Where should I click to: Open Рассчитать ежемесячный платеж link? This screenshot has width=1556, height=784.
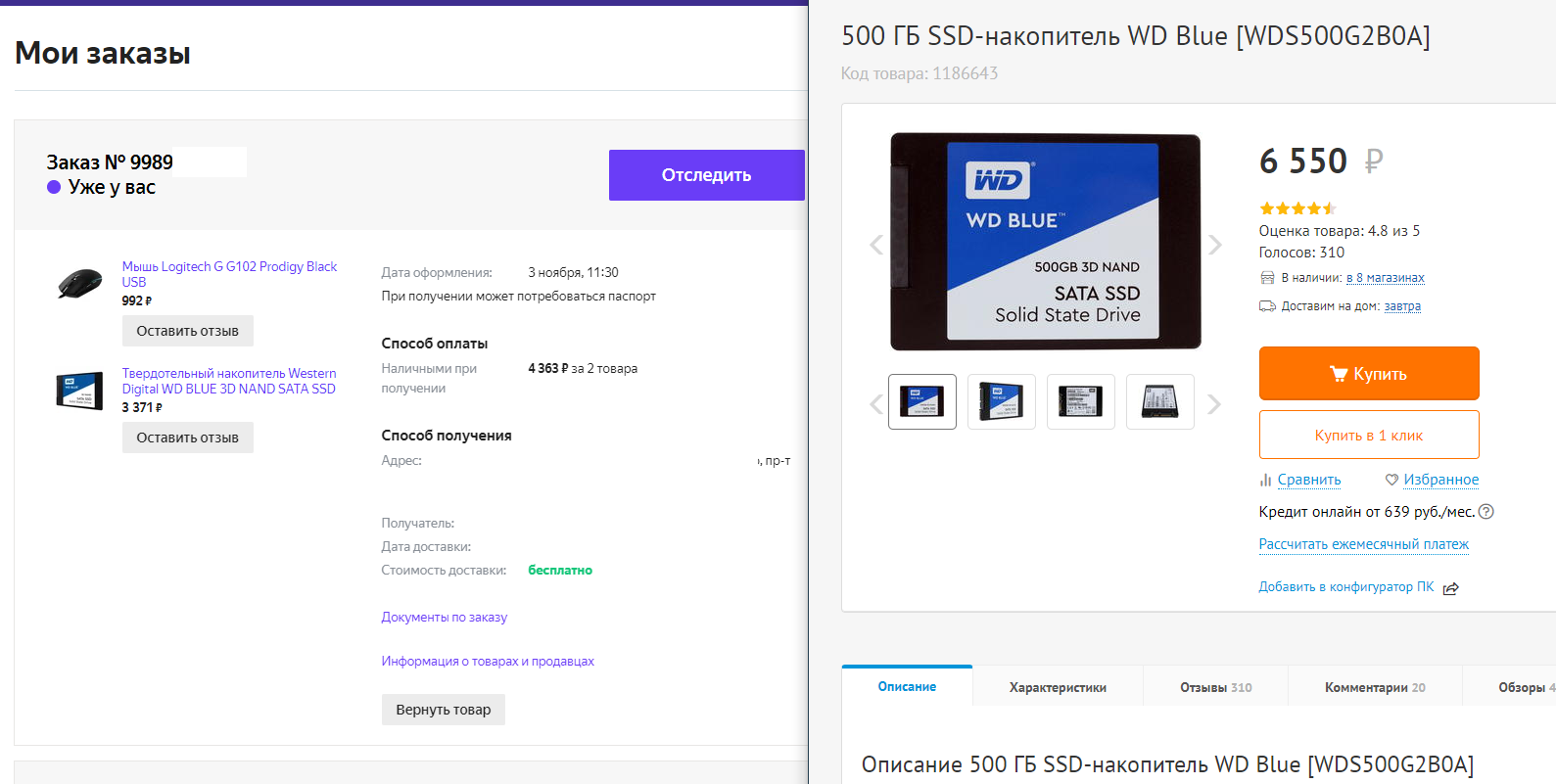point(1364,544)
